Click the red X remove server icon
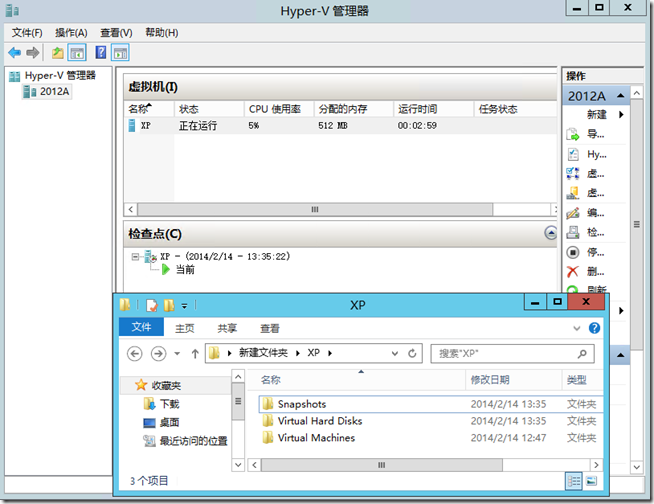Image resolution: width=654 pixels, height=504 pixels. pyautogui.click(x=573, y=272)
